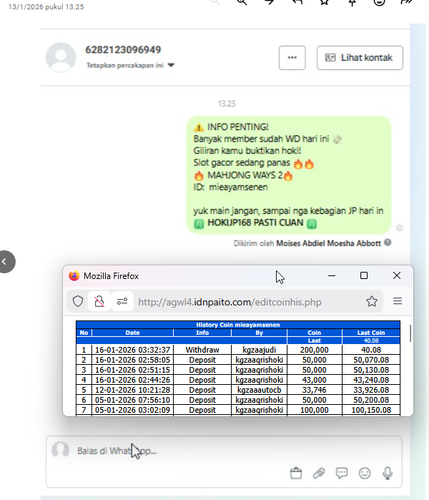Click the phone number 6282123096949
The image size is (429, 500).
(123, 50)
